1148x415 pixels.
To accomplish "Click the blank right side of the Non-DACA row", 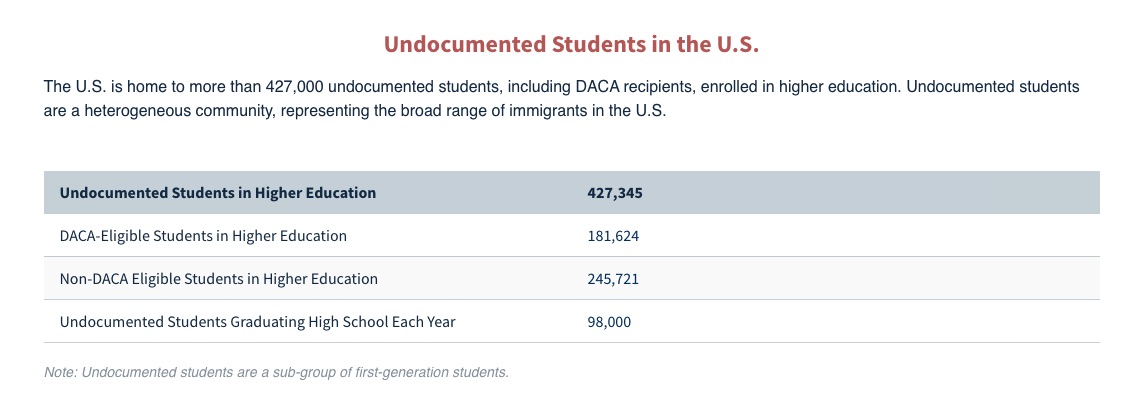I will 871,279.
